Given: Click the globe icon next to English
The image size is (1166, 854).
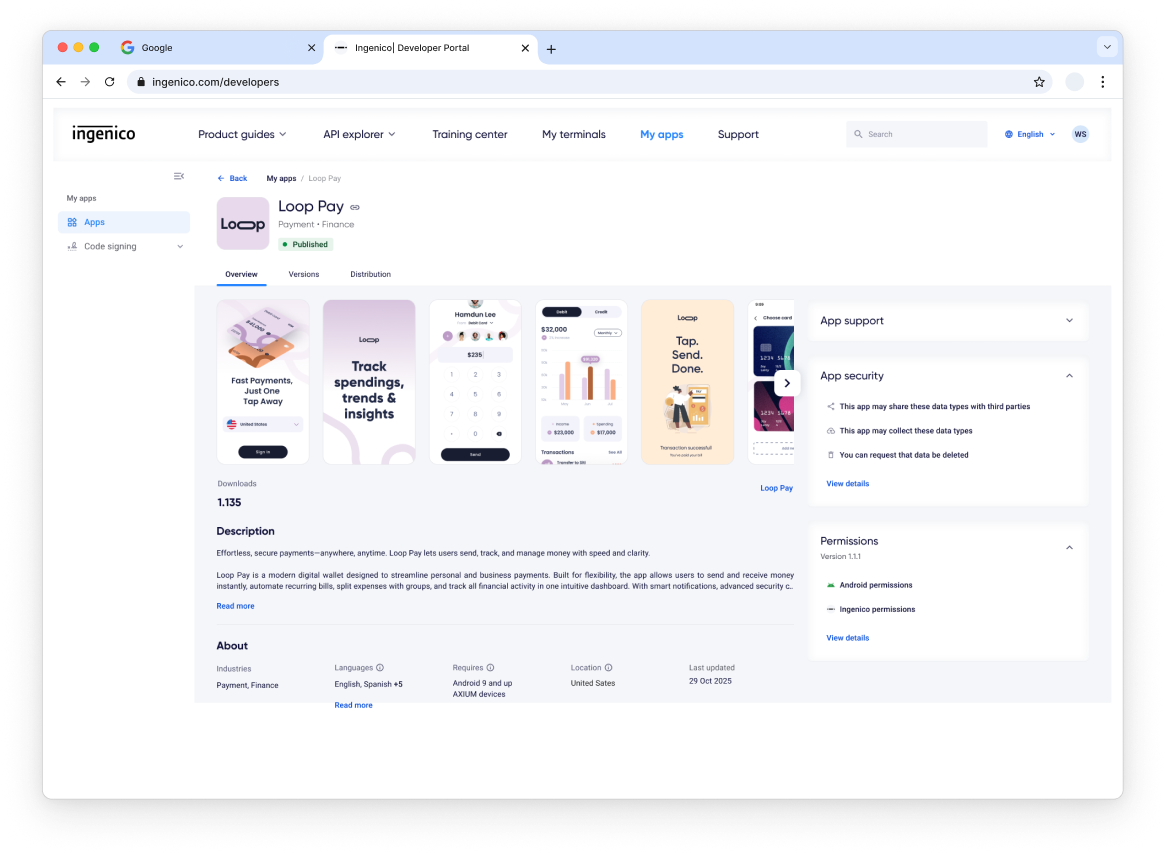Looking at the screenshot, I should [x=1009, y=133].
